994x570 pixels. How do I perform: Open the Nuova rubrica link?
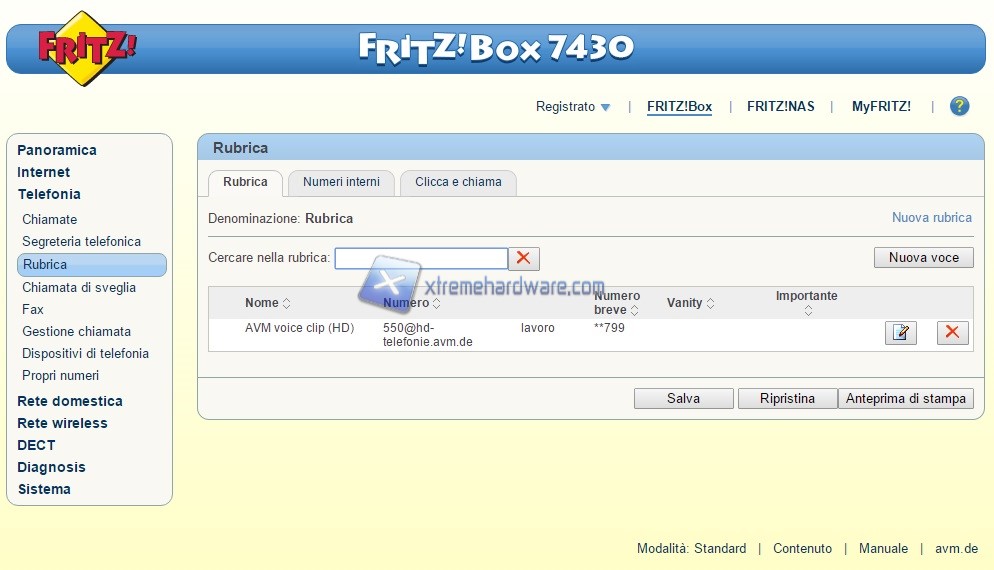931,217
